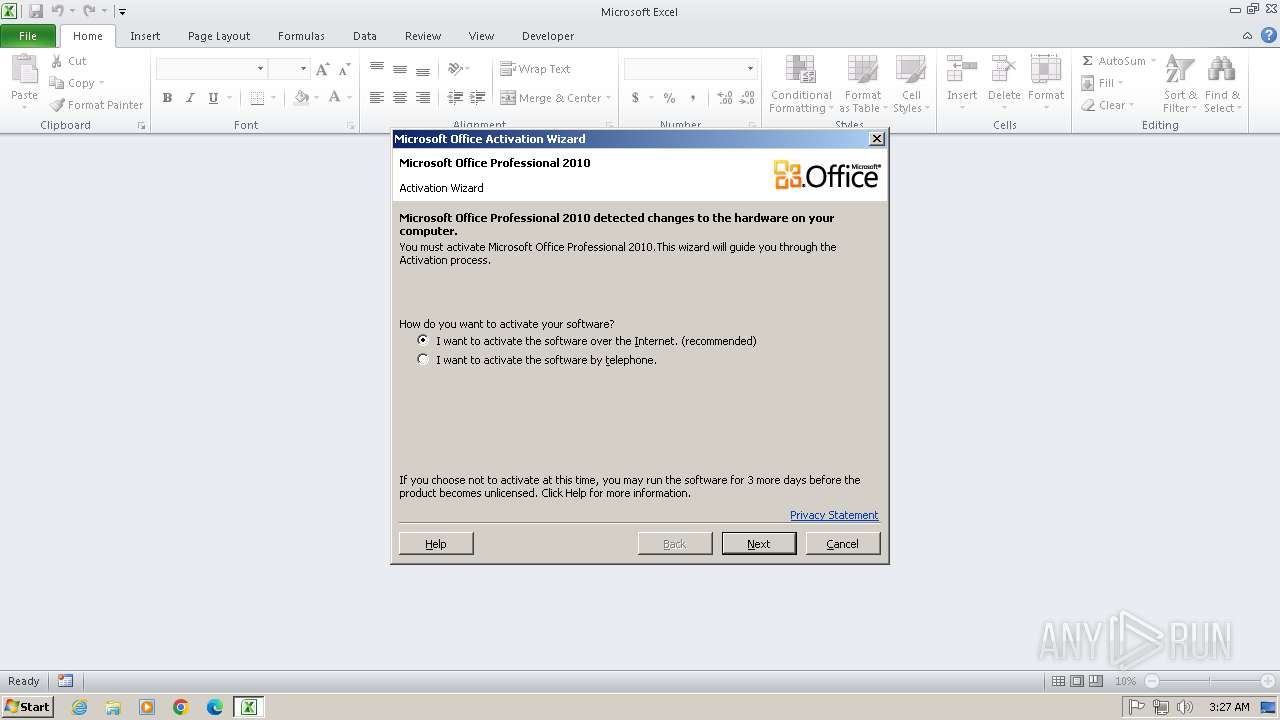This screenshot has height=720, width=1280.
Task: Toggle Bold formatting
Action: pyautogui.click(x=167, y=98)
